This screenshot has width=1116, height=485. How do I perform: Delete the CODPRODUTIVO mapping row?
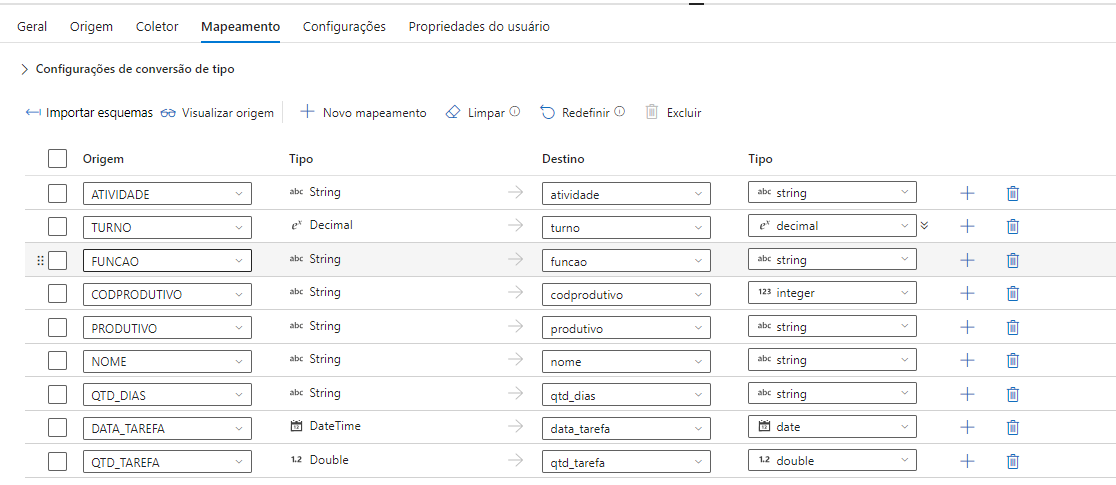(1013, 293)
